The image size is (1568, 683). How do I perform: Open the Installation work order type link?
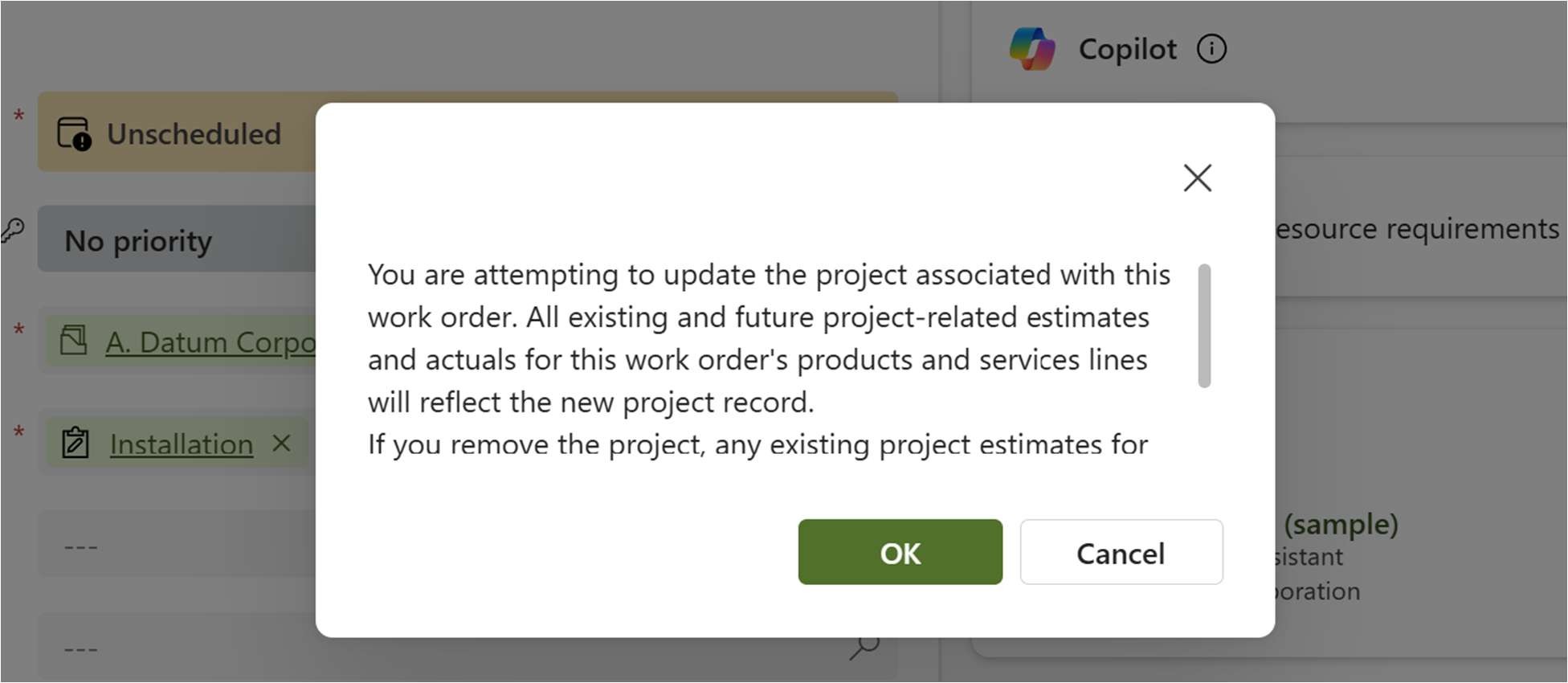point(182,444)
